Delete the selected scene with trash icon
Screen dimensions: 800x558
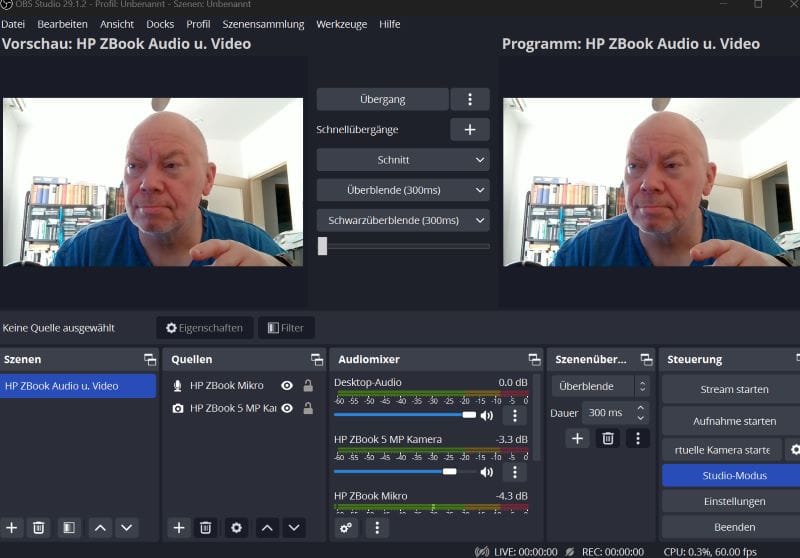(39, 527)
